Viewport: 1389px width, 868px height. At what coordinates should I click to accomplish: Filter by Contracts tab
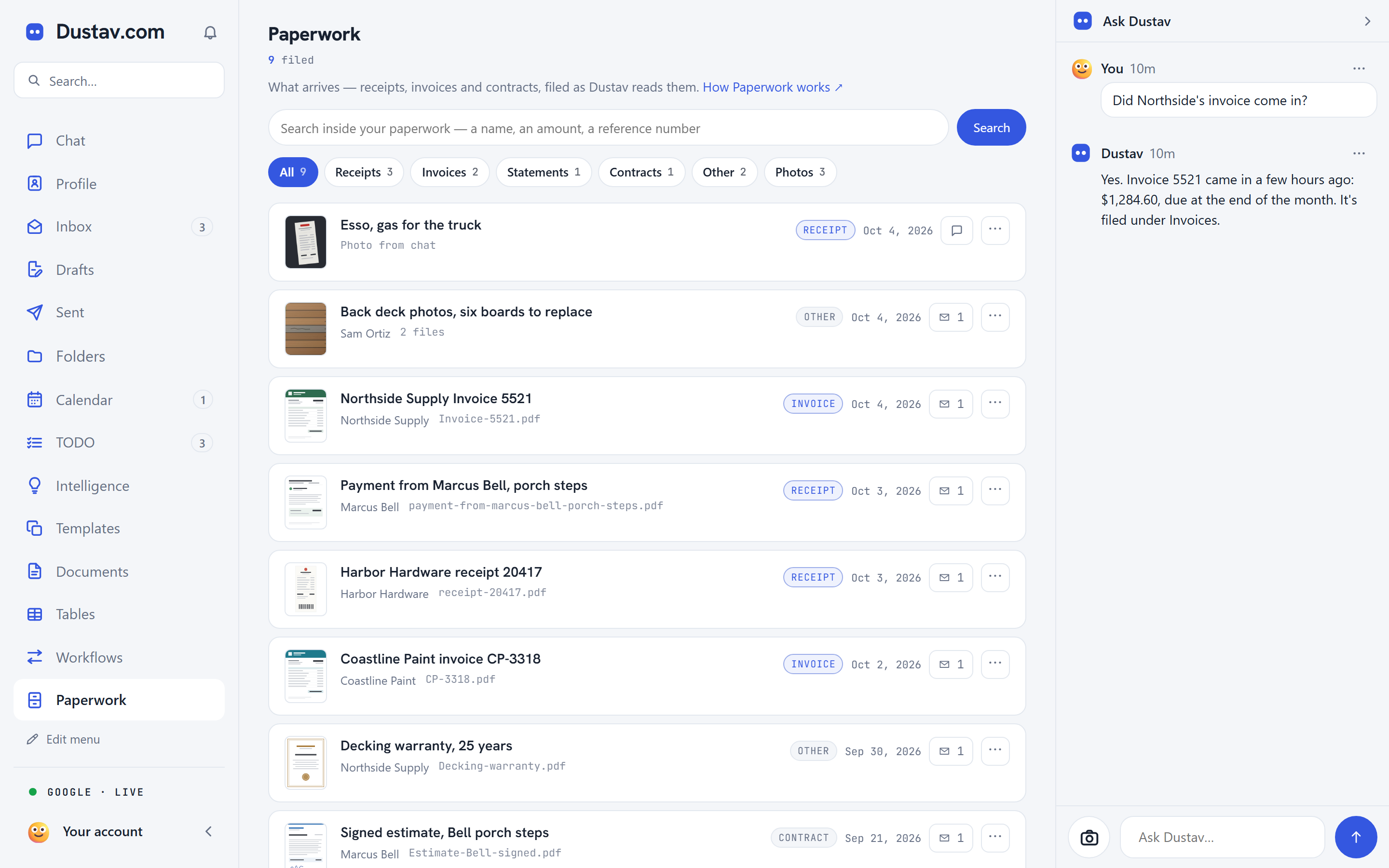tap(641, 172)
